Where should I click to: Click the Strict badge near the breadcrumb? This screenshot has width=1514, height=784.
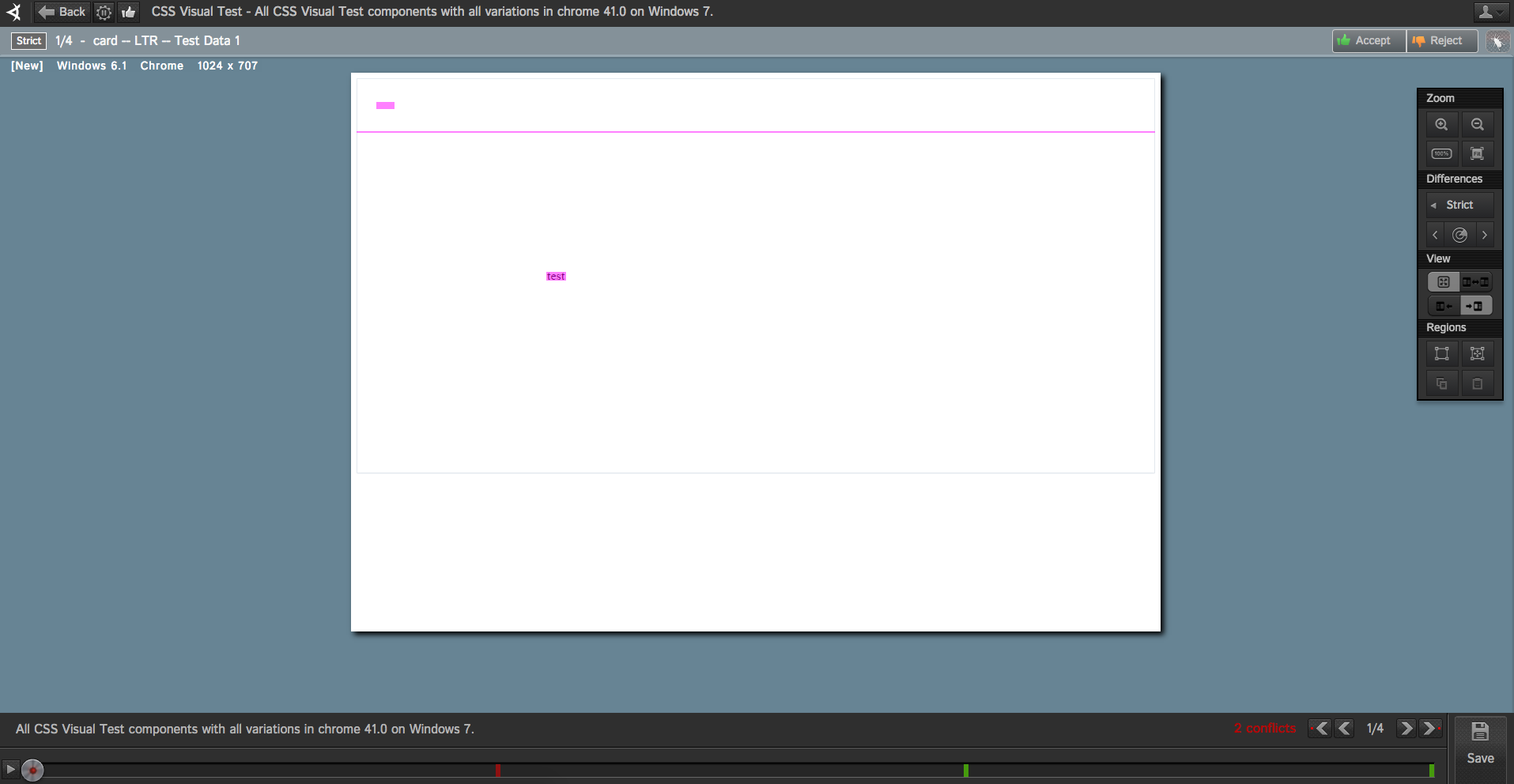click(28, 40)
